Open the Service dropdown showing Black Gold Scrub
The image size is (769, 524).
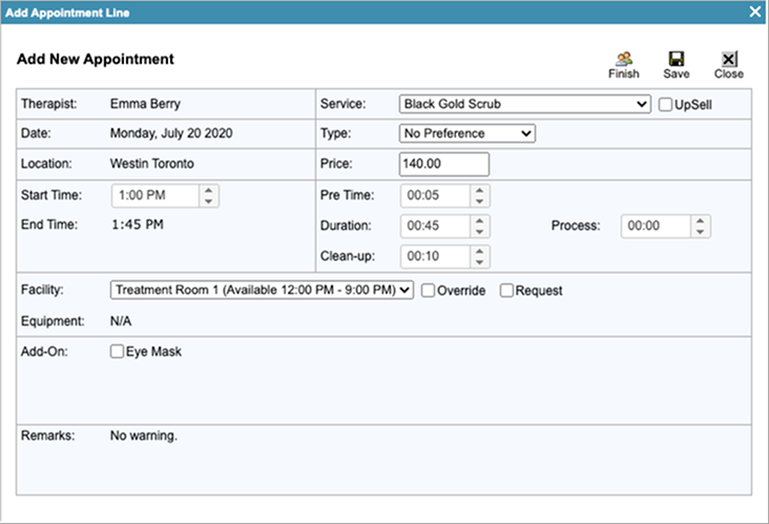525,104
